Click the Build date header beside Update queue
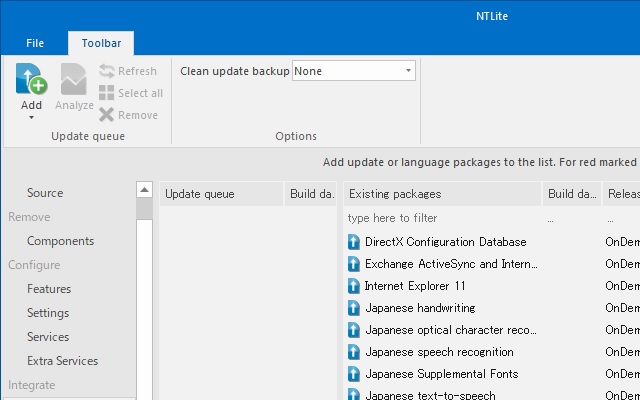The width and height of the screenshot is (640, 400). (311, 194)
